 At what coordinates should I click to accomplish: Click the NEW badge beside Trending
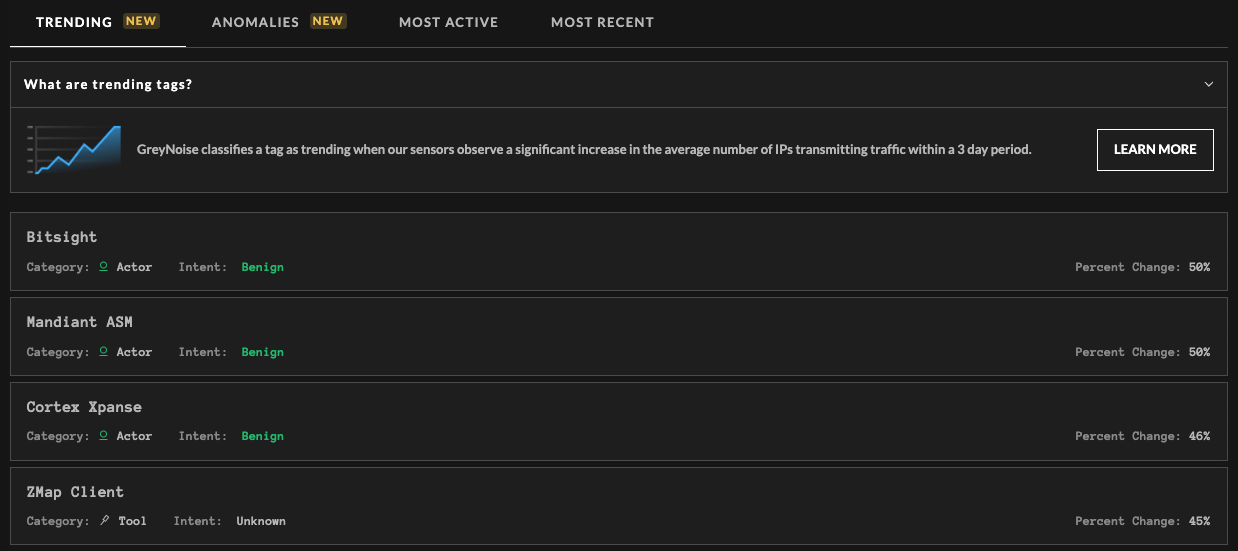pyautogui.click(x=141, y=21)
